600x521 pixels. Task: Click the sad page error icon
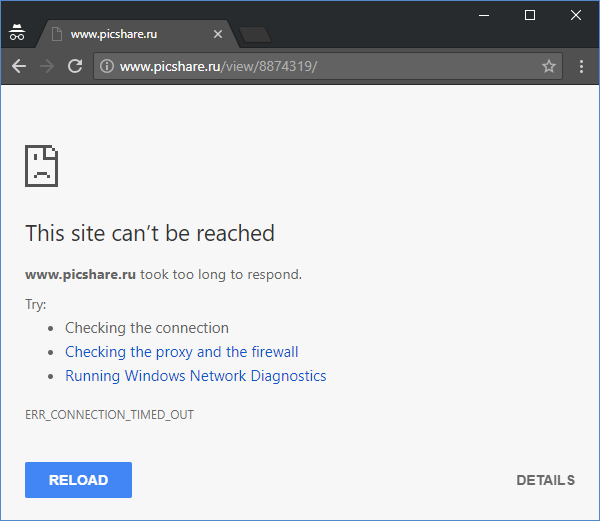click(x=42, y=165)
